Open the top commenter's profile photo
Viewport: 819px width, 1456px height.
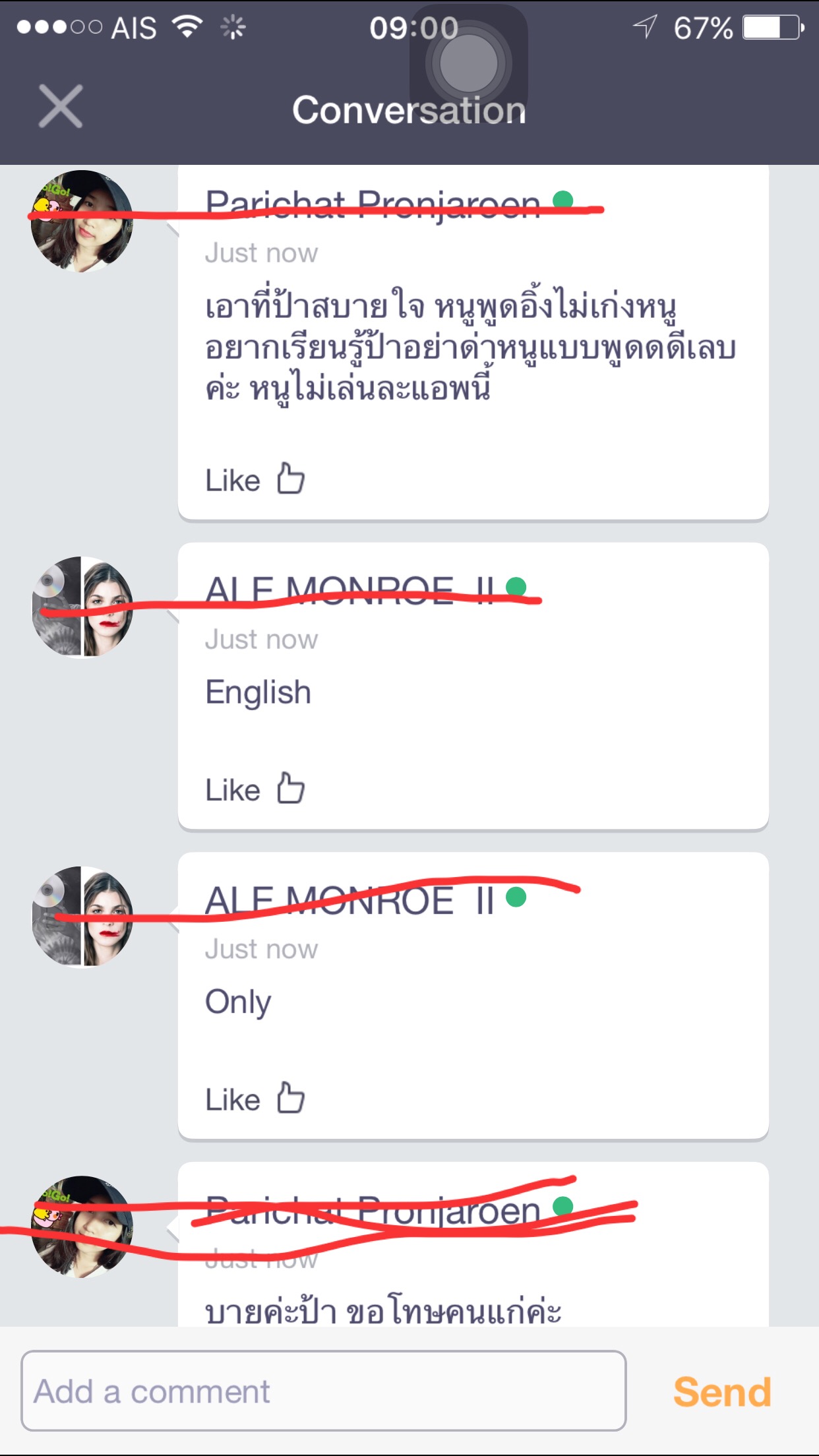point(82,222)
